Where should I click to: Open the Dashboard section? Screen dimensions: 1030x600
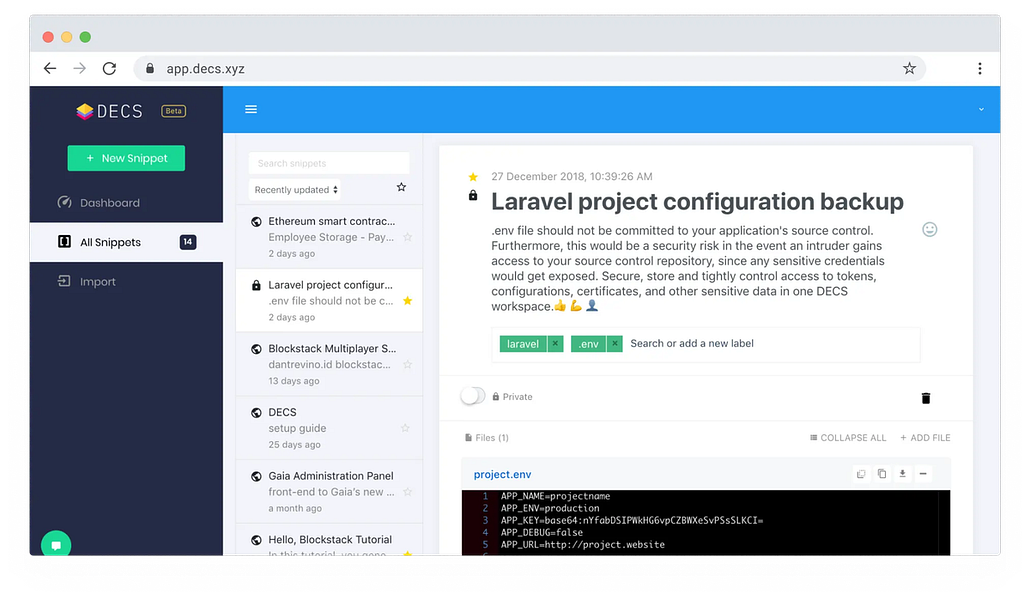[x=99, y=202]
